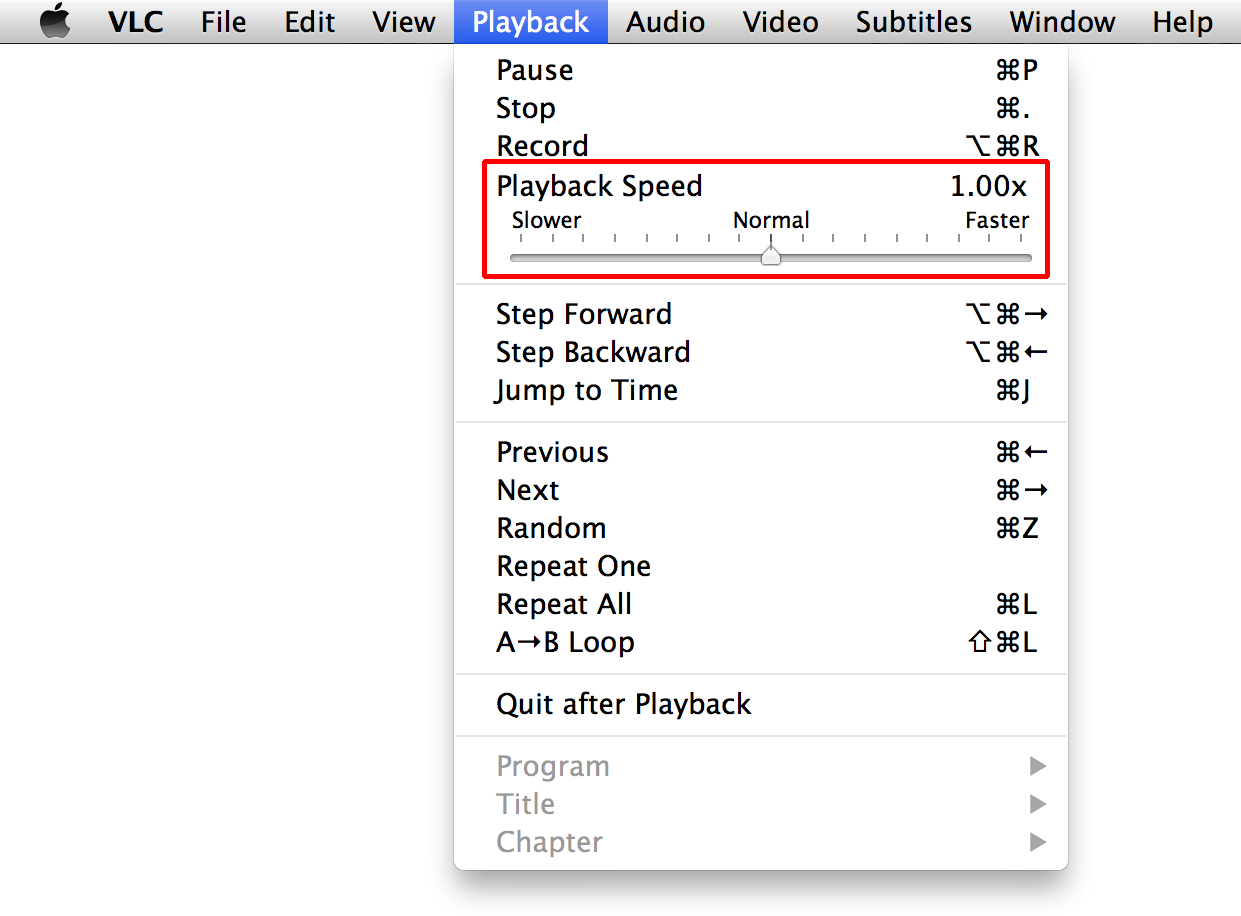1241x916 pixels.
Task: Open the VLC menu
Action: 135,21
